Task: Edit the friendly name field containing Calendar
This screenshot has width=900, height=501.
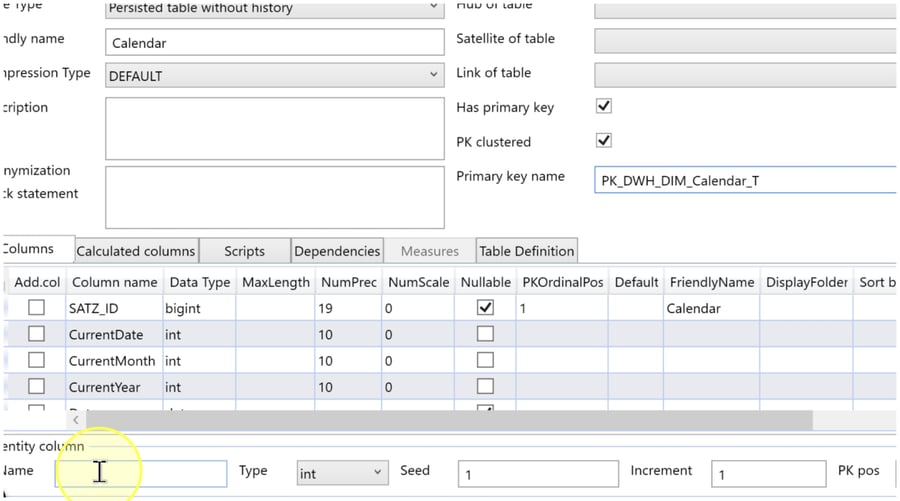Action: (x=274, y=42)
